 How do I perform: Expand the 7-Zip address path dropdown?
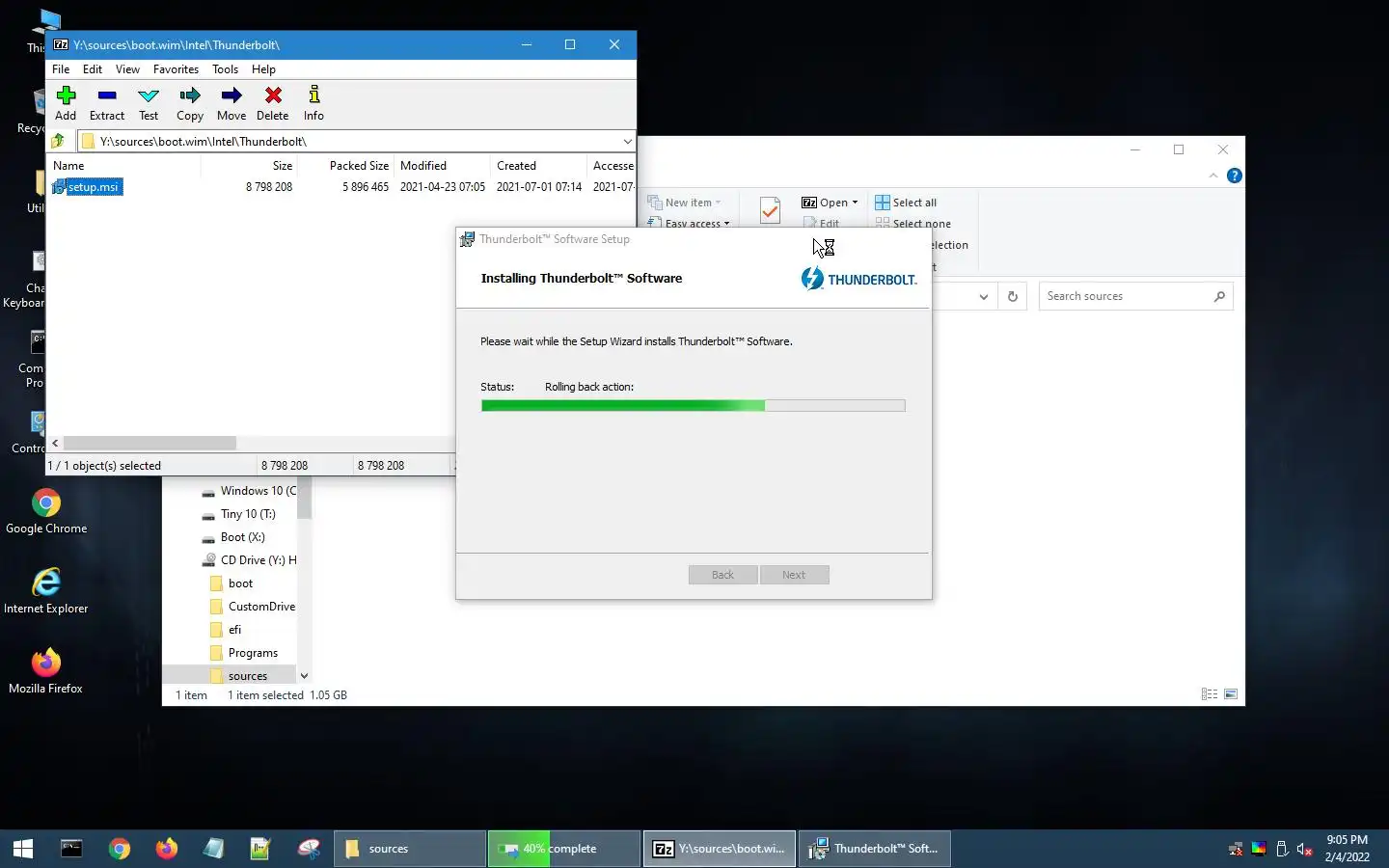(627, 141)
